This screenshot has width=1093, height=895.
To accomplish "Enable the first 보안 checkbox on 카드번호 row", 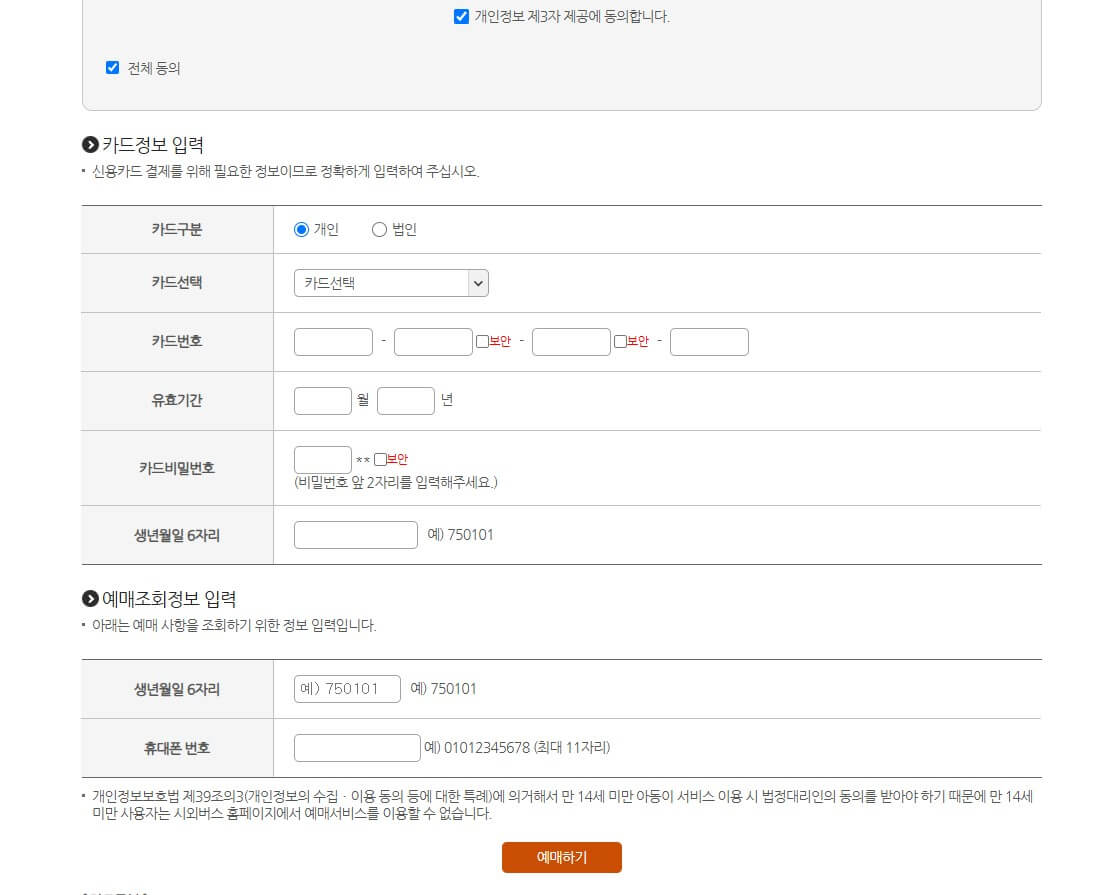I will tap(480, 341).
